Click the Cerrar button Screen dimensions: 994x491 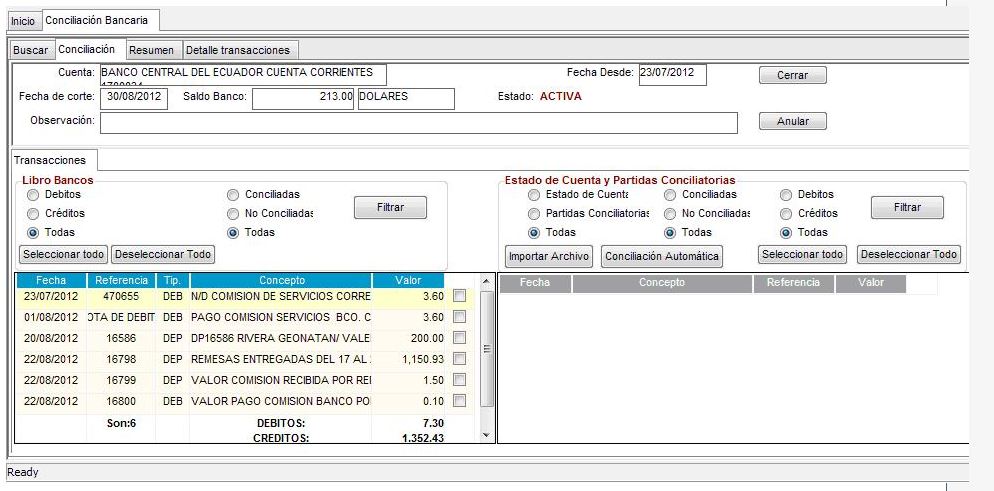792,75
